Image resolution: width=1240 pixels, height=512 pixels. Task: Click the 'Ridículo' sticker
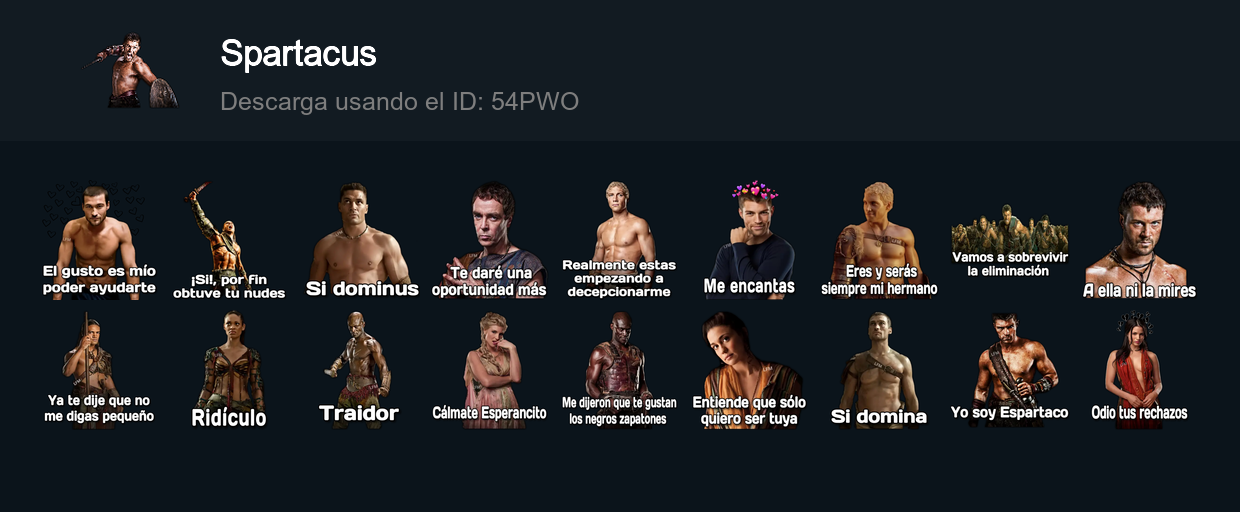coord(229,371)
